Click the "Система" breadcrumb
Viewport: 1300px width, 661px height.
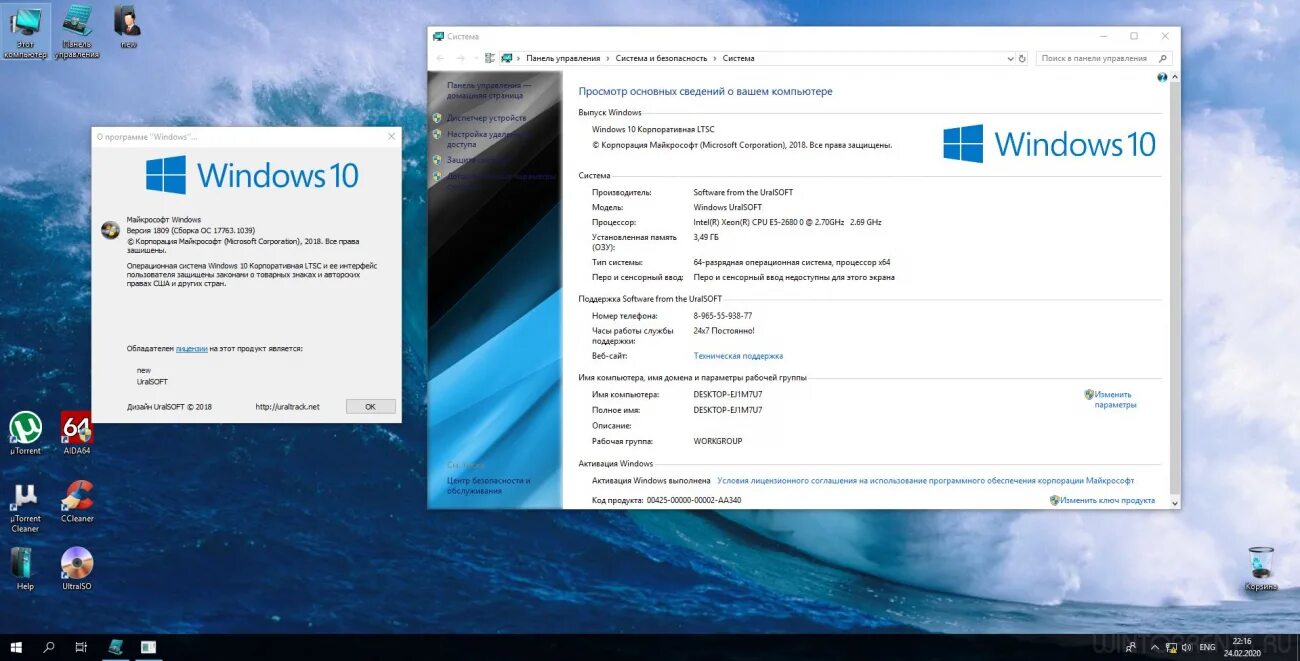738,58
